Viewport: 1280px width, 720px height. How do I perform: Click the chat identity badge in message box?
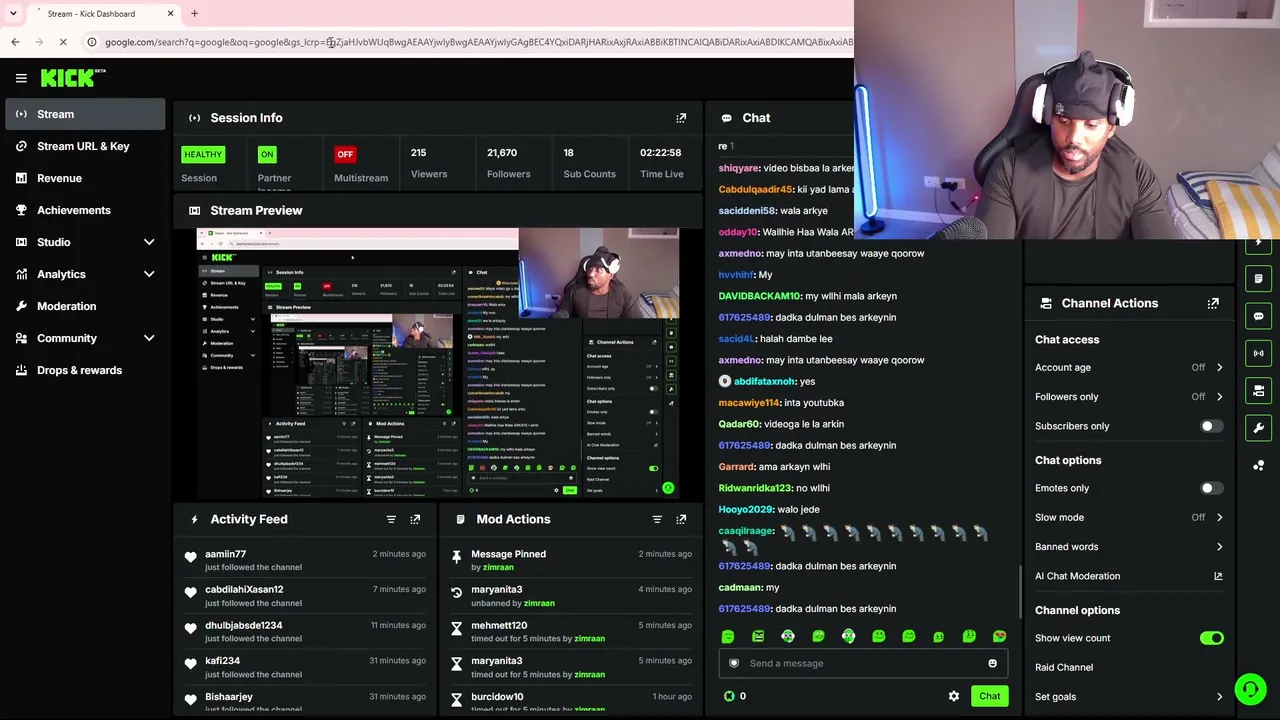coord(734,663)
